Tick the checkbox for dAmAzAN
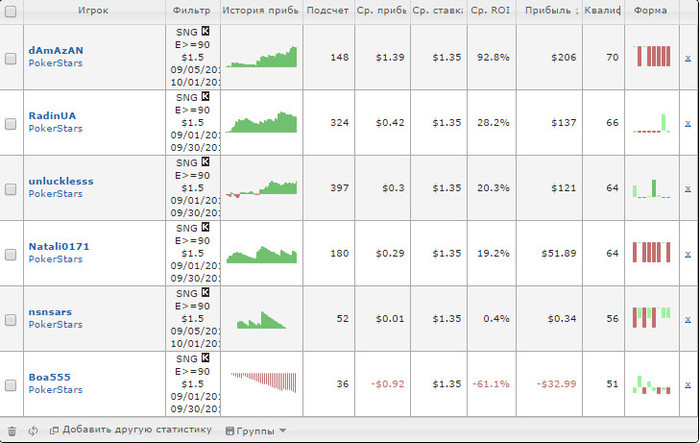The height and width of the screenshot is (443, 700). pos(11,59)
